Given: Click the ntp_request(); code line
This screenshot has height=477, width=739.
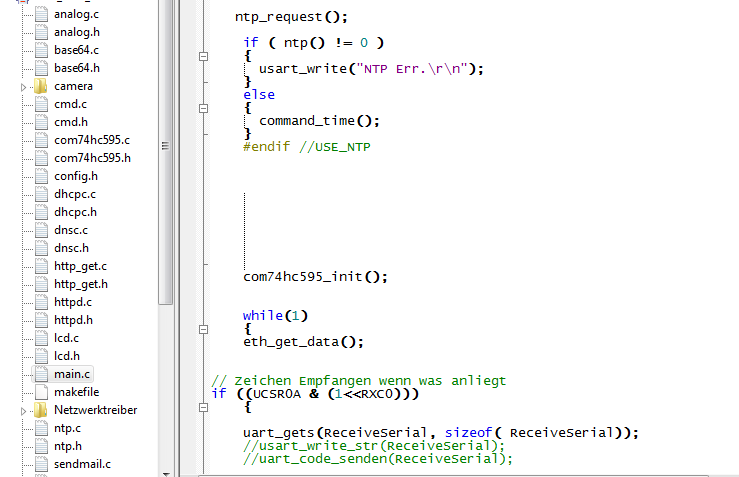Looking at the screenshot, I should click(291, 17).
